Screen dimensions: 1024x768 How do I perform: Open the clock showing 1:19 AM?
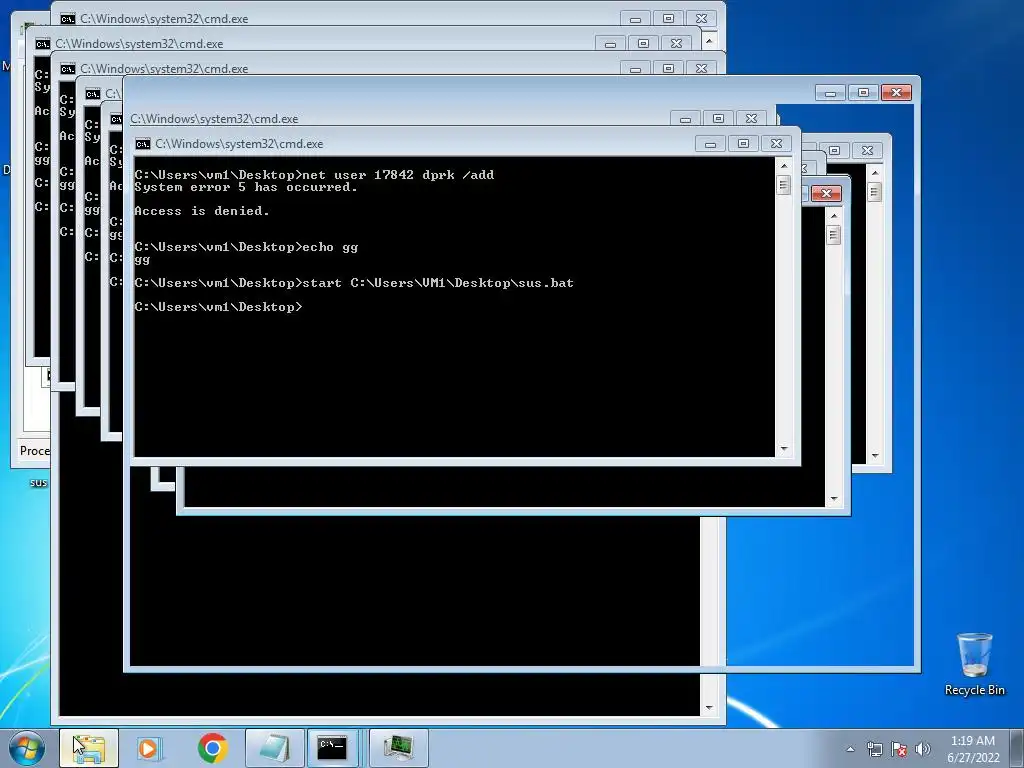coord(972,741)
